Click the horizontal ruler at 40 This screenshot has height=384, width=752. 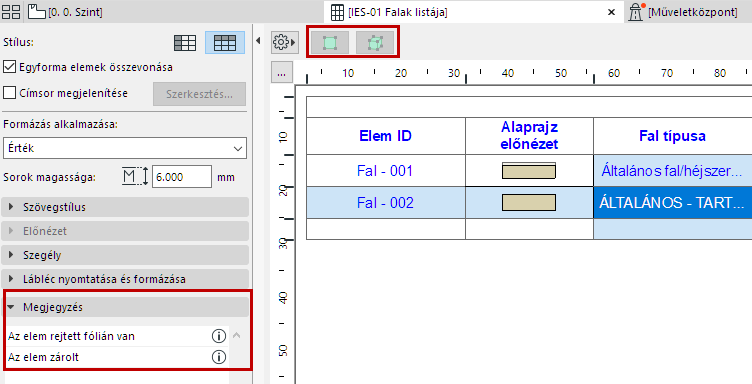tap(507, 73)
